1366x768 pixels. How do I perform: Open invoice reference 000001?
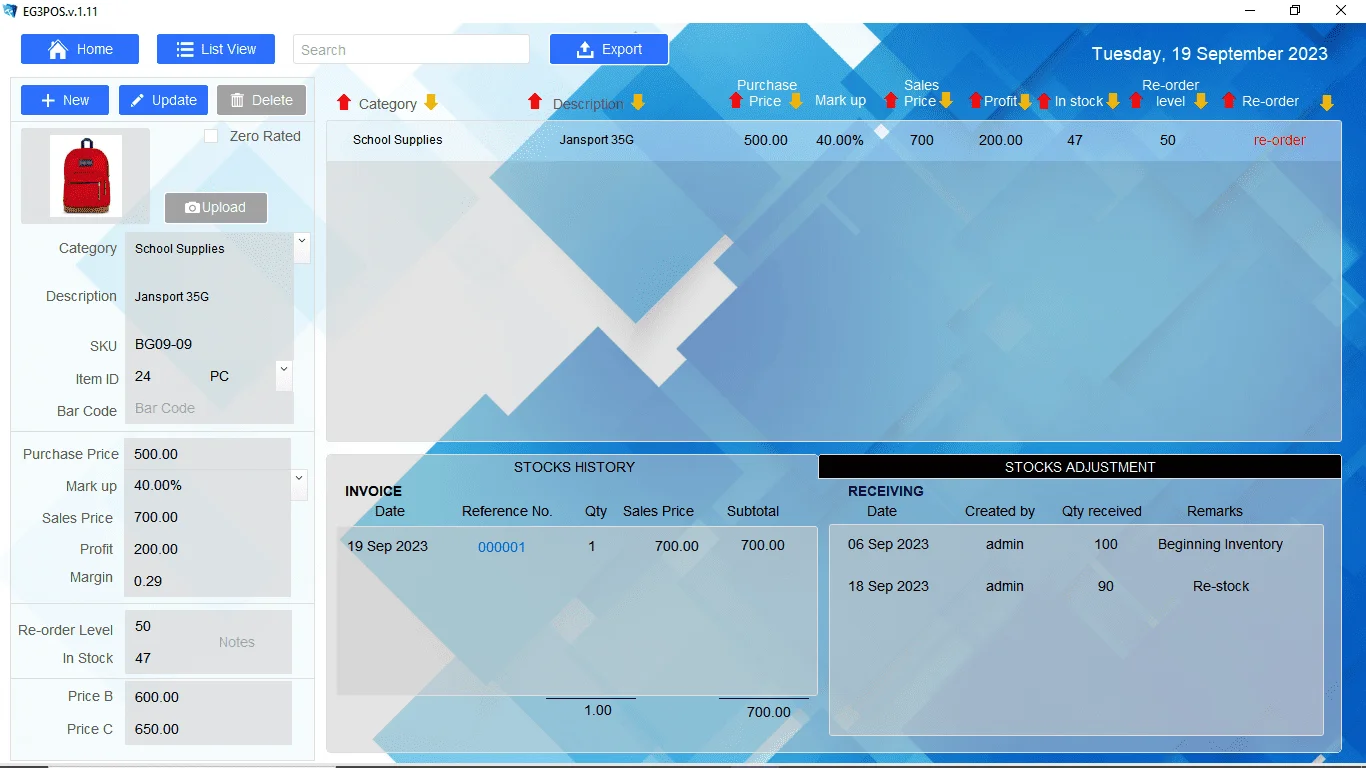[x=502, y=547]
